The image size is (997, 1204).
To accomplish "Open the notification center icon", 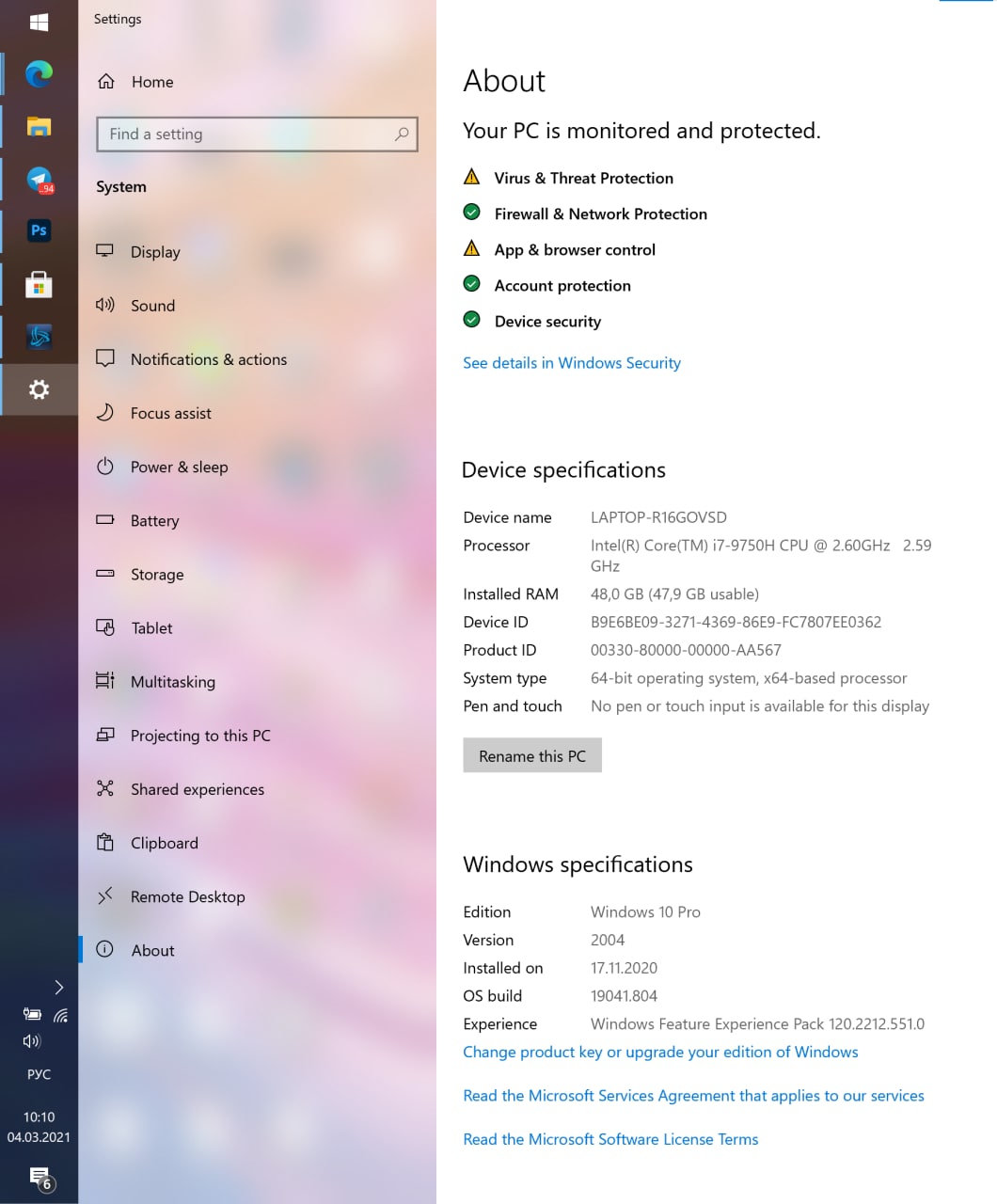I will click(40, 1178).
